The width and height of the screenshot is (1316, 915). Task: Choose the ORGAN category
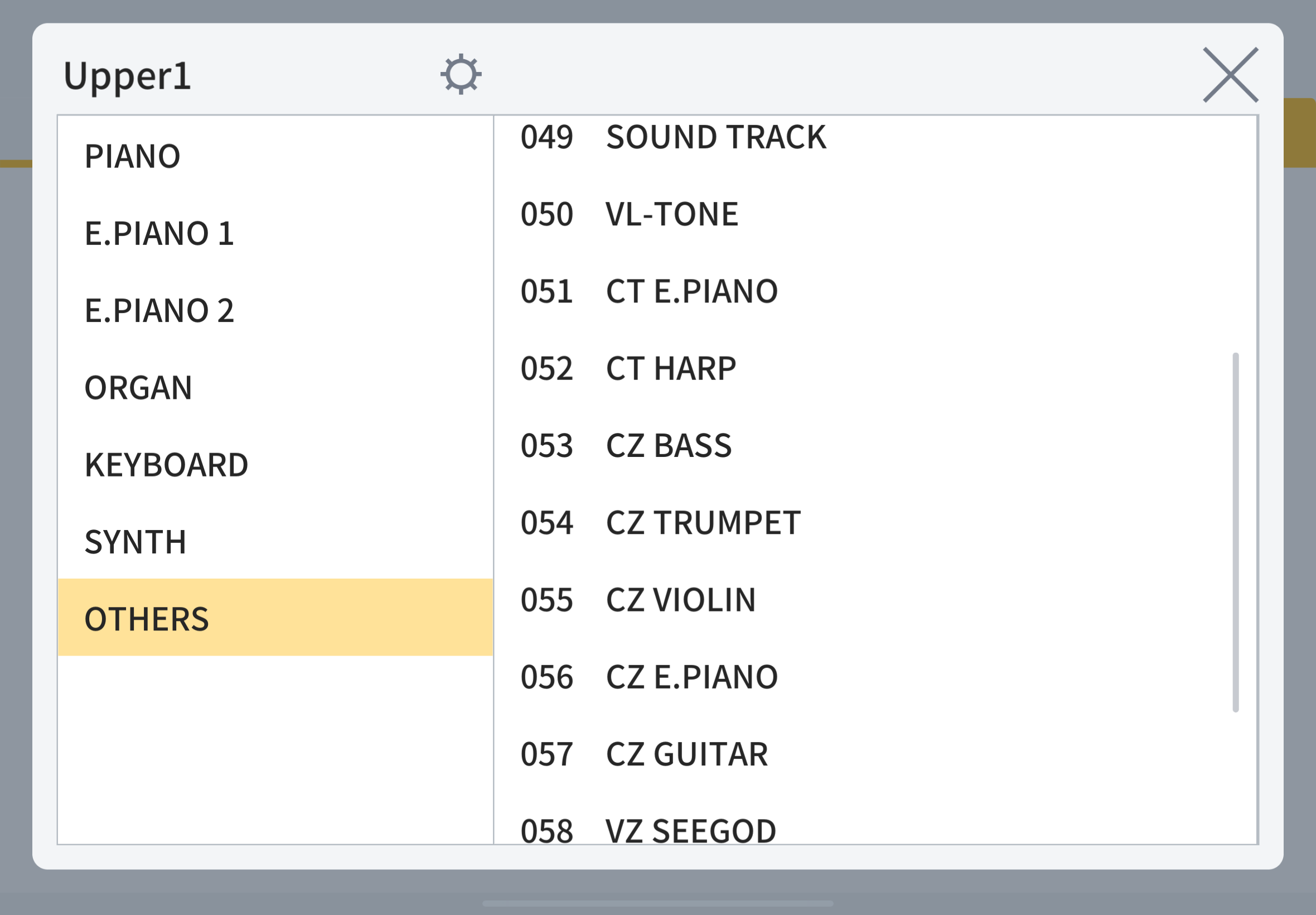pyautogui.click(x=275, y=388)
